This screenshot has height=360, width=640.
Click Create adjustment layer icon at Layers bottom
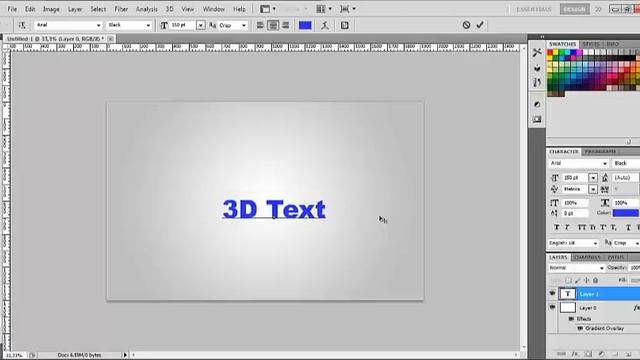(x=601, y=354)
